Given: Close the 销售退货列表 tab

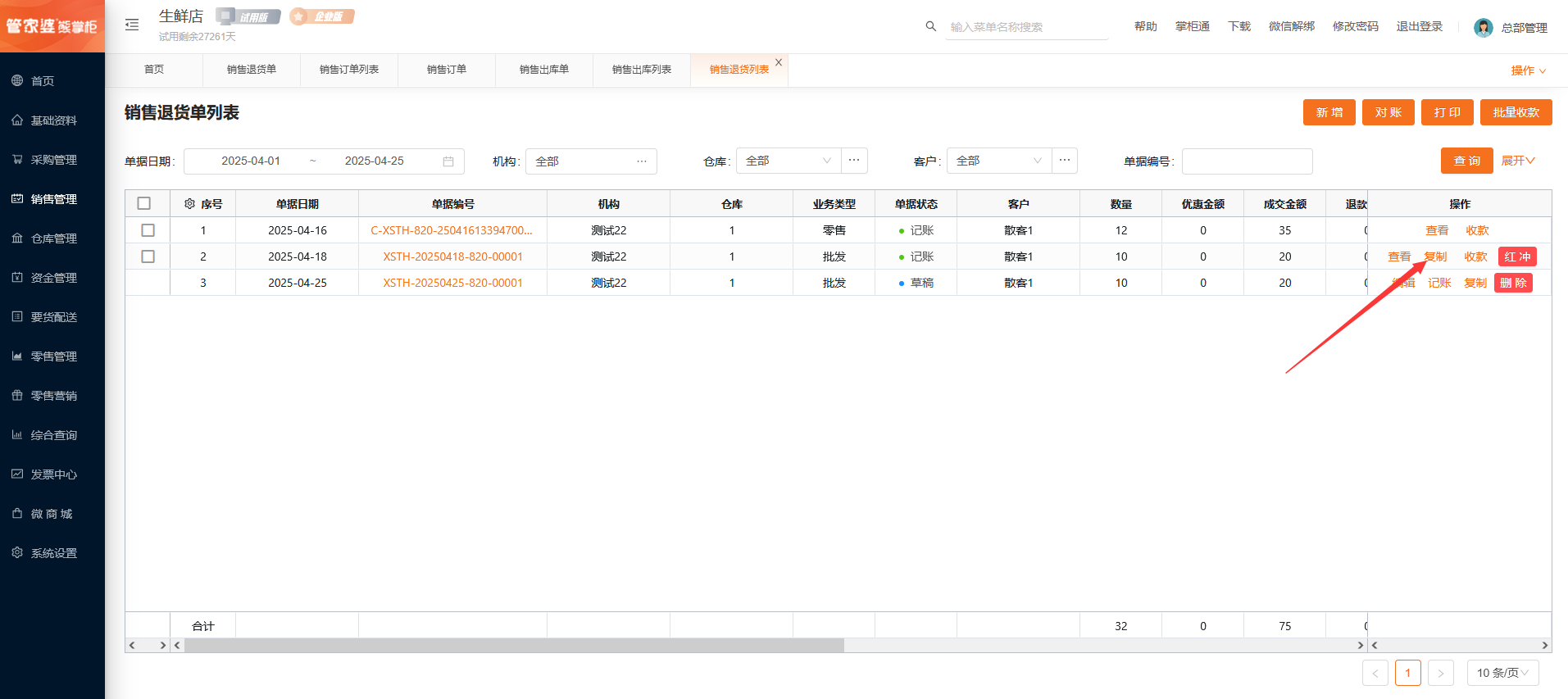Looking at the screenshot, I should 779,62.
